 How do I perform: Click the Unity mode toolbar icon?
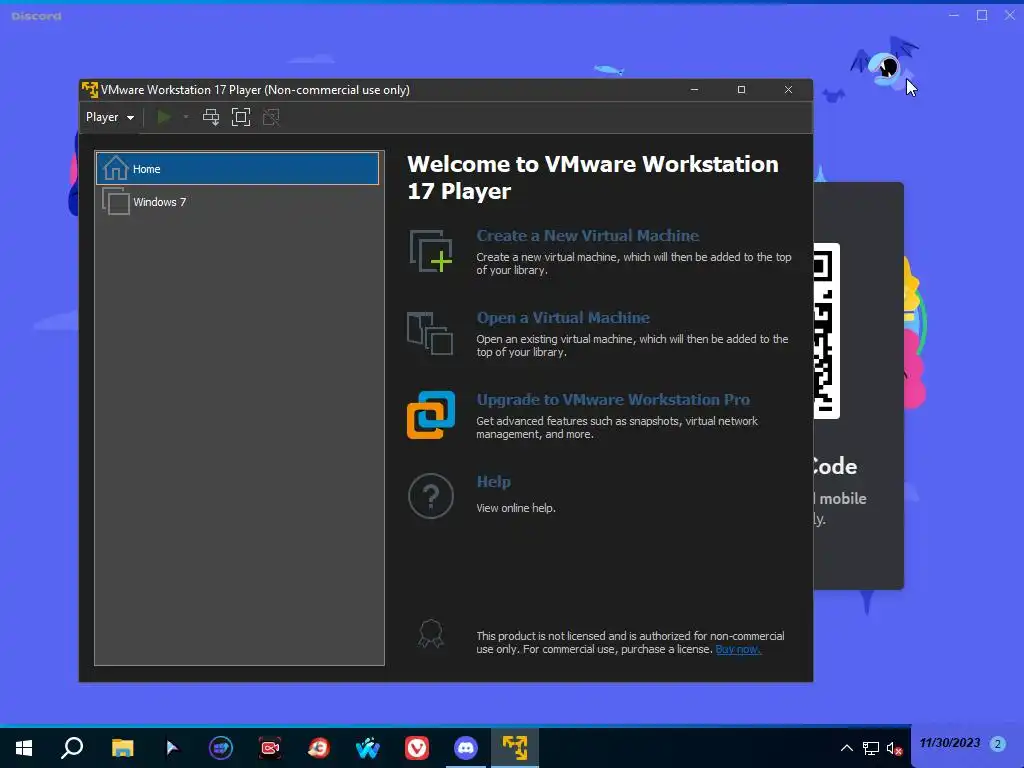(x=271, y=117)
